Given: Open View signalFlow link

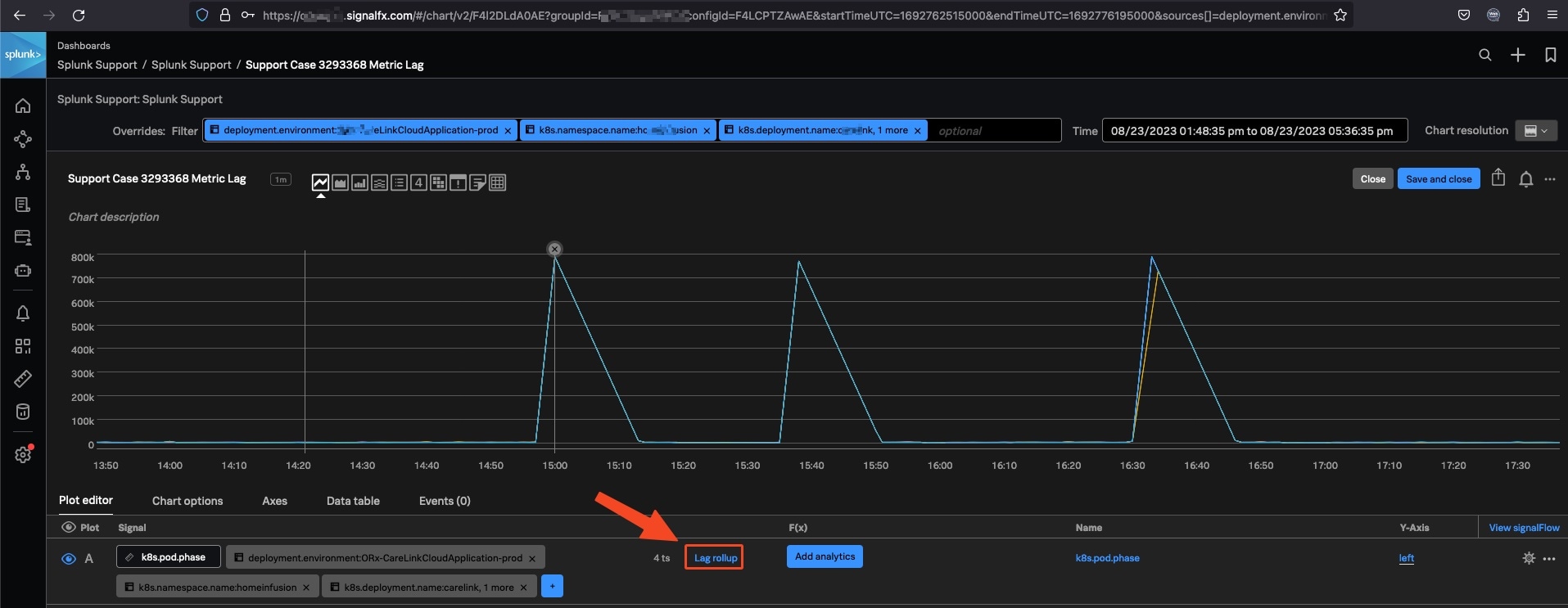Looking at the screenshot, I should click(1524, 528).
